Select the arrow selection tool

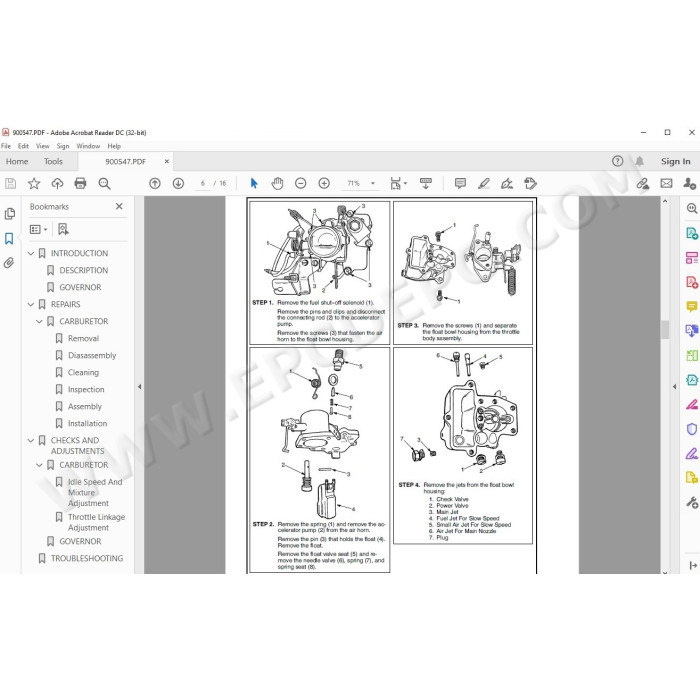[254, 183]
